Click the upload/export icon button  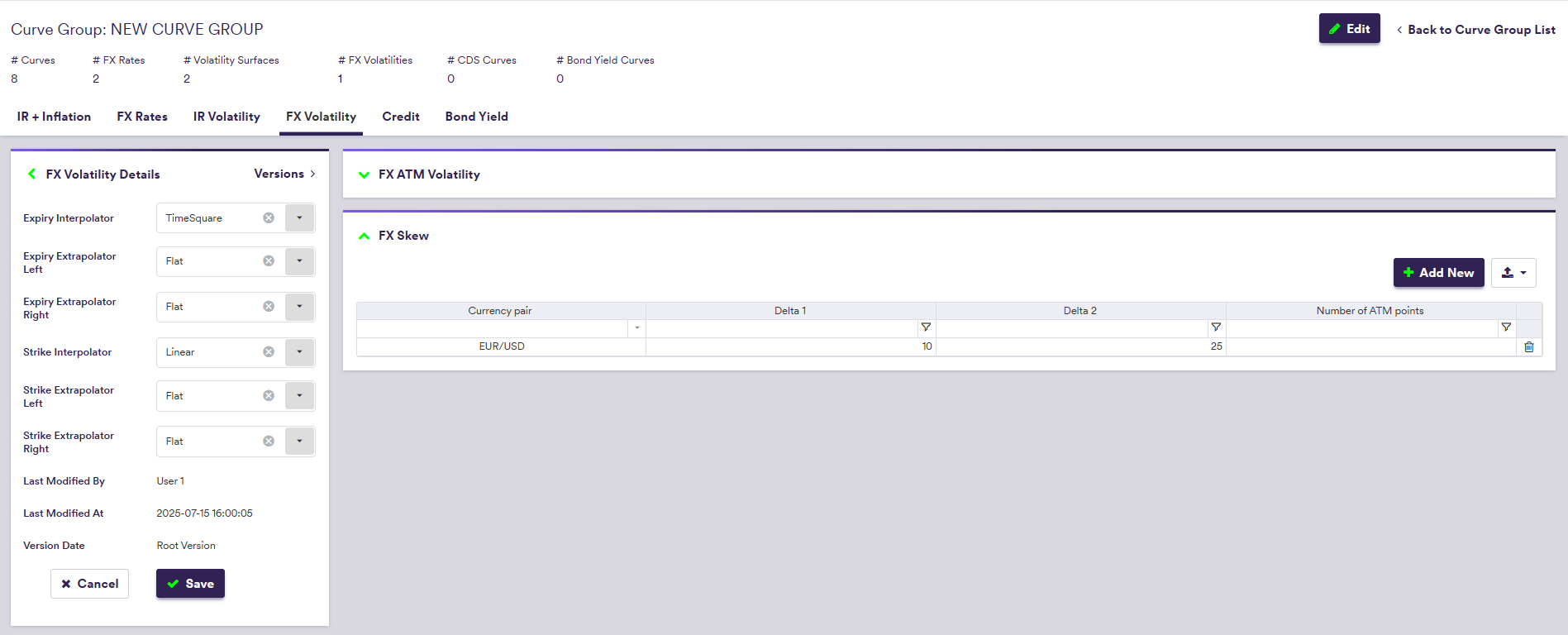tap(1513, 273)
